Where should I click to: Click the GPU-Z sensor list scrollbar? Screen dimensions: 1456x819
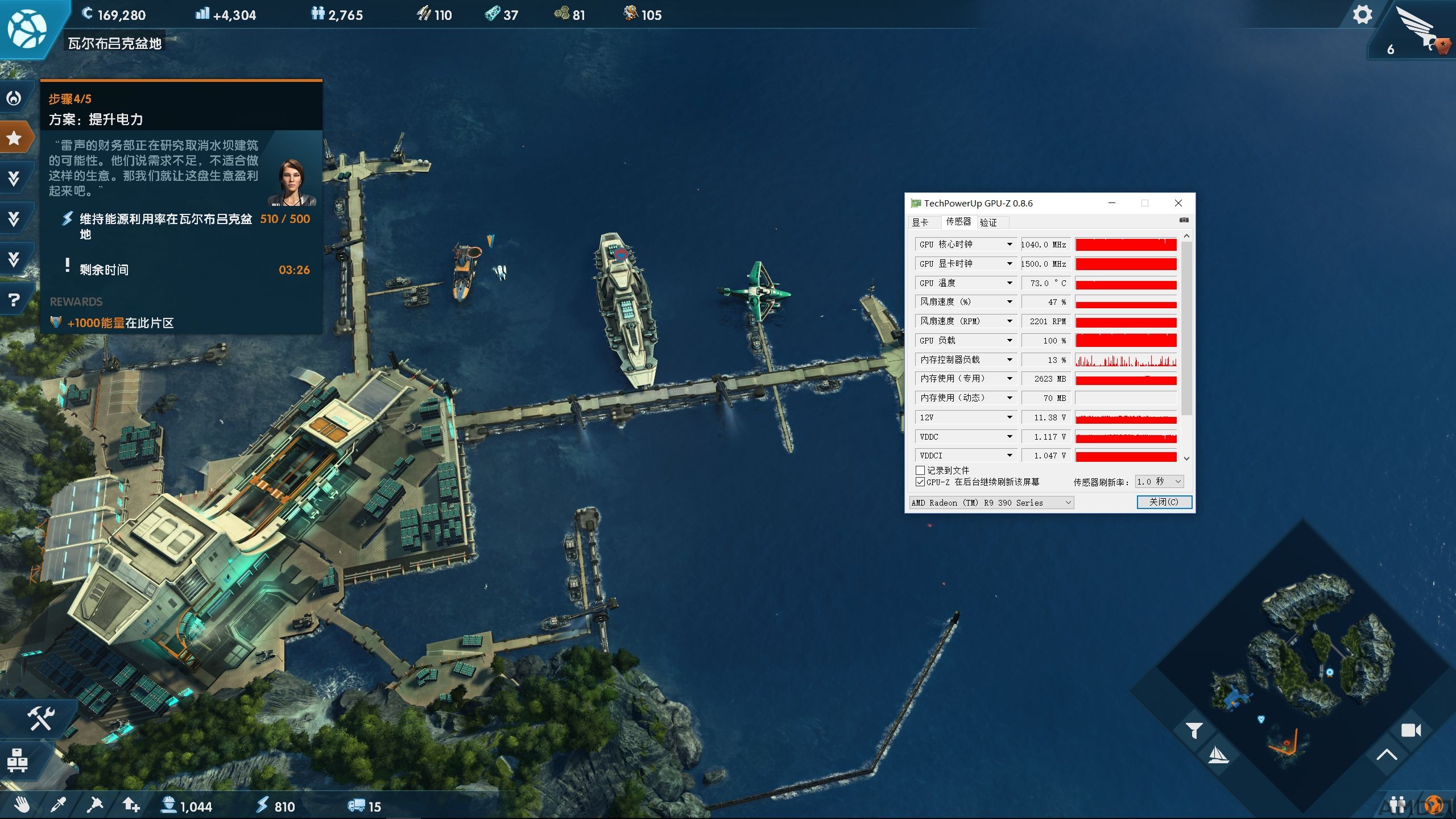pos(1186,329)
